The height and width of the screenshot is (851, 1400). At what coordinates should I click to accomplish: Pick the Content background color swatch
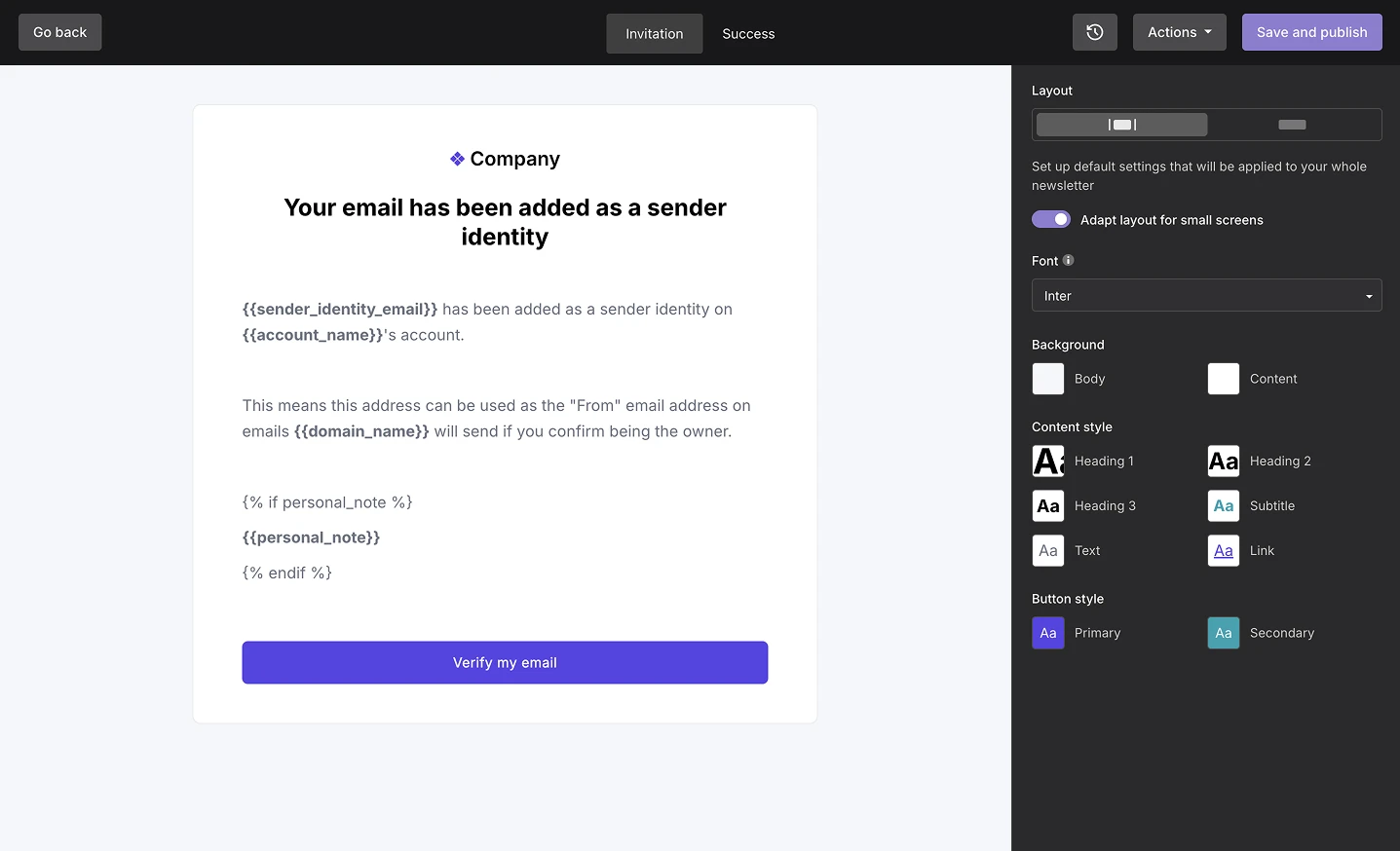(x=1224, y=379)
